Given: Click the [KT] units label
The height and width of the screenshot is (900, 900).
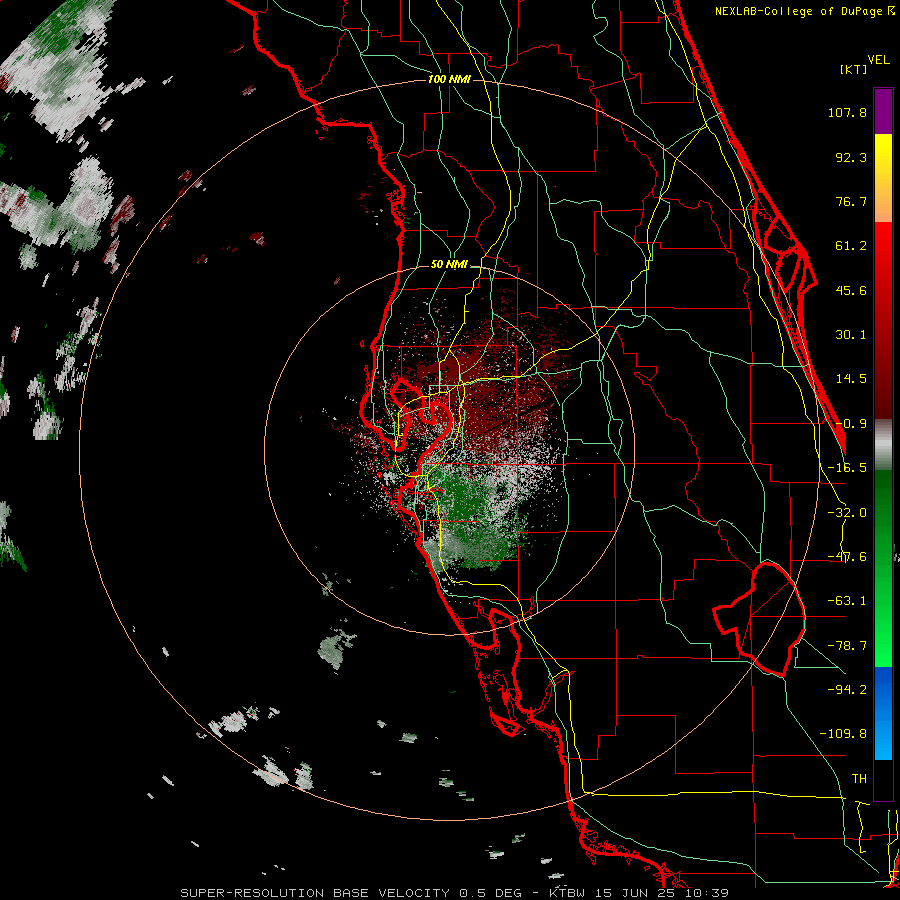Looking at the screenshot, I should (x=853, y=69).
